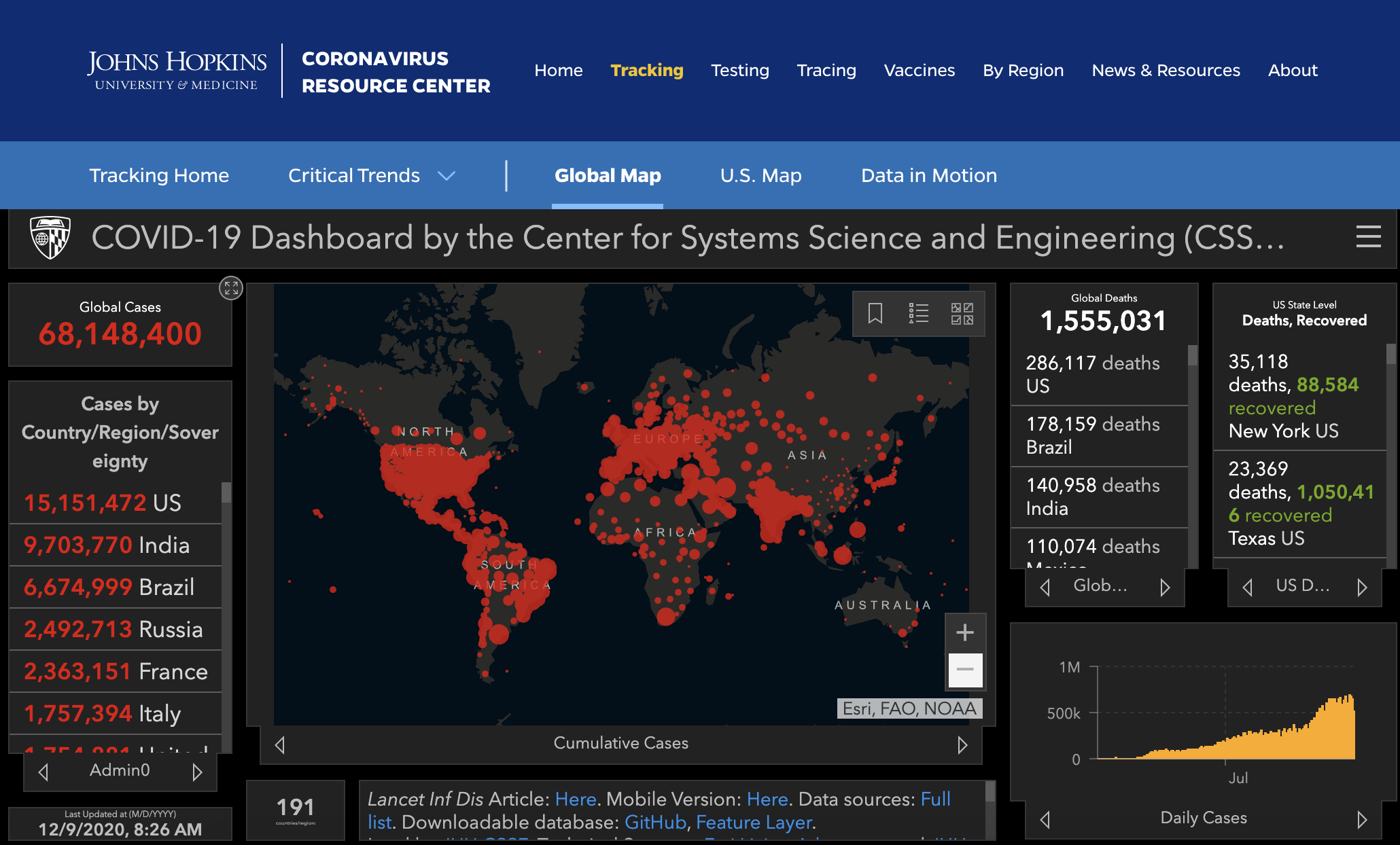The image size is (1400, 845).
Task: Zoom out on the map
Action: point(965,670)
